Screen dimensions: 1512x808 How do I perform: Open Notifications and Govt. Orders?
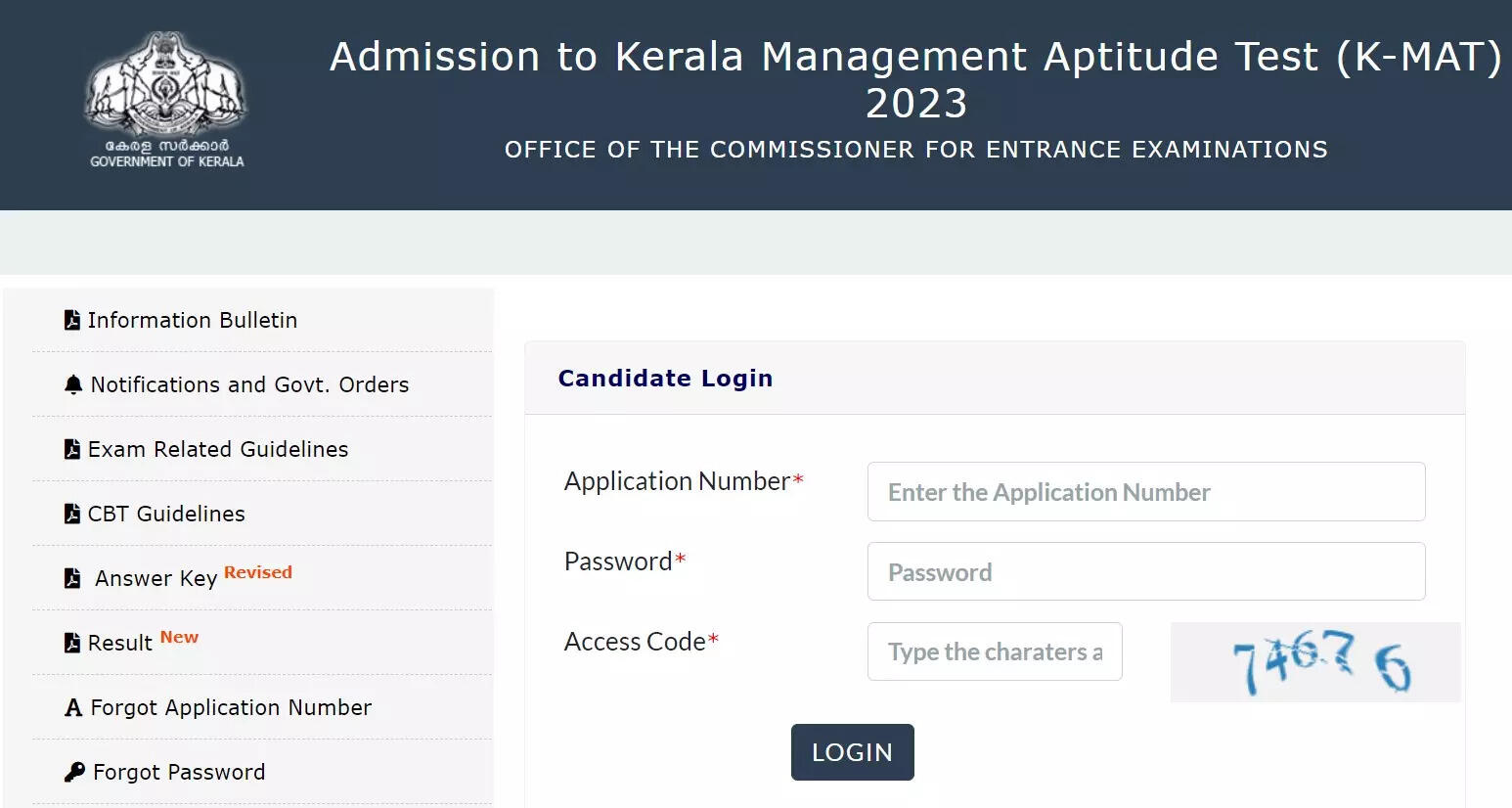click(249, 384)
